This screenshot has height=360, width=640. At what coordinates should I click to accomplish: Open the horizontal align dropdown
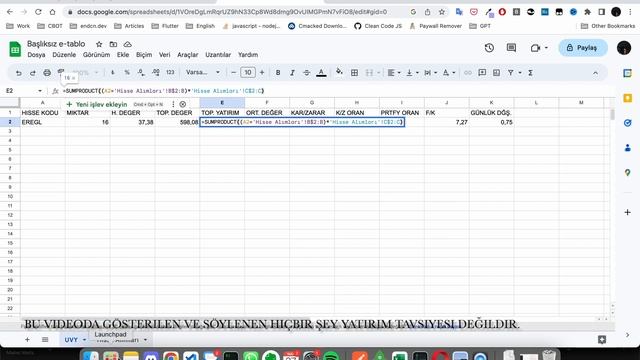point(393,73)
